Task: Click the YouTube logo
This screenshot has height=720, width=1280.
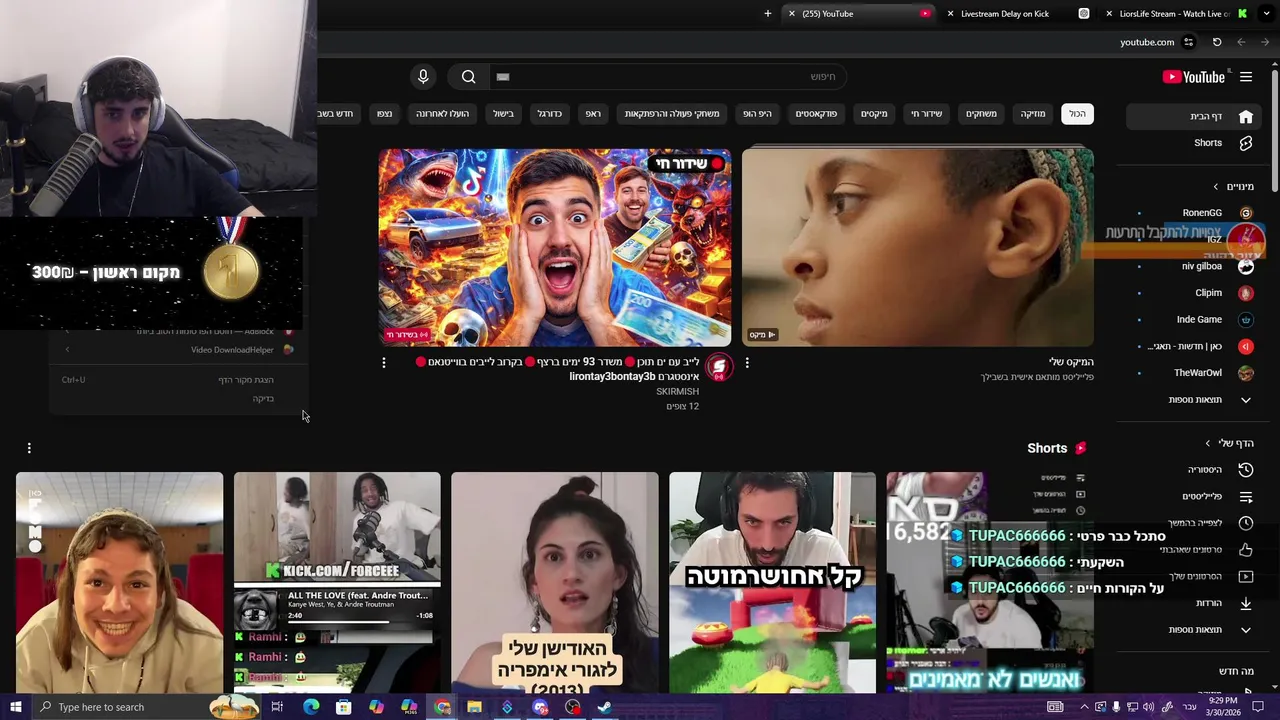Action: click(1194, 77)
